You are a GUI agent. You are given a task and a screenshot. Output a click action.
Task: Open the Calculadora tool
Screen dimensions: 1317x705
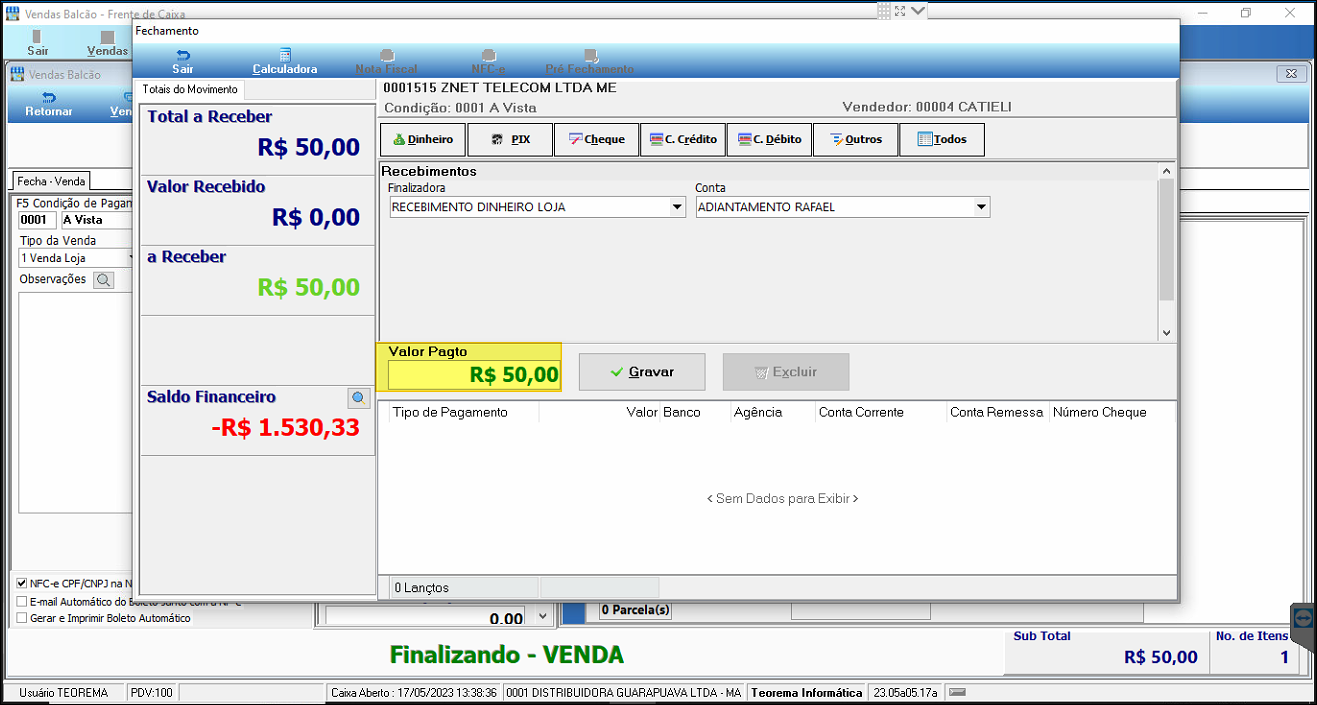point(285,61)
